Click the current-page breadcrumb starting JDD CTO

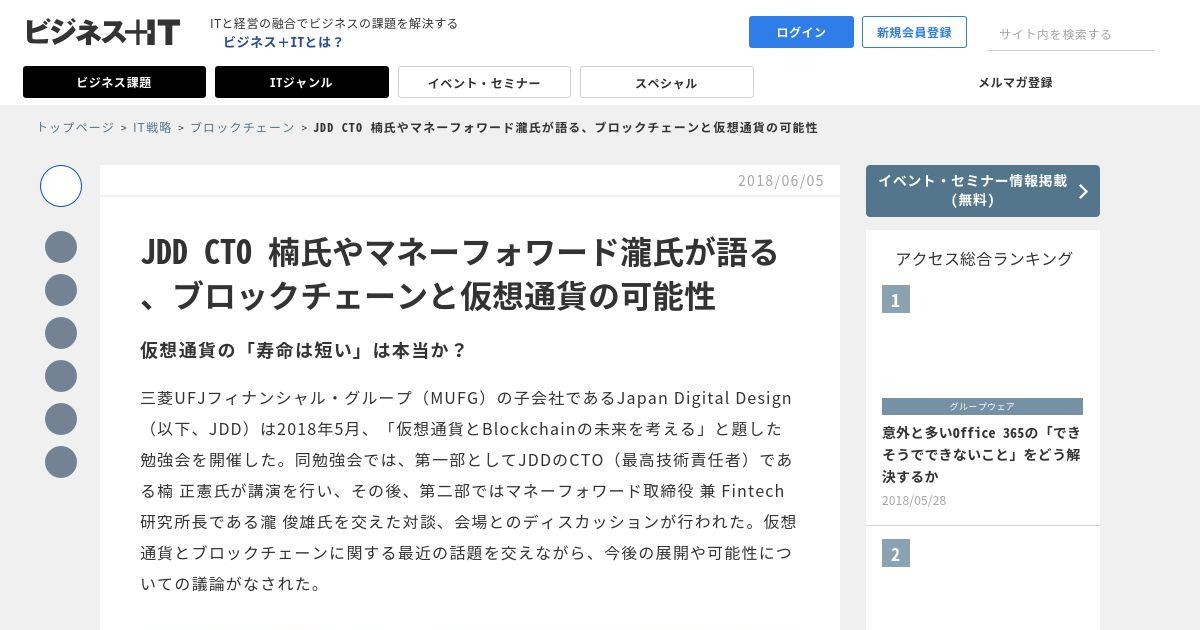coord(565,127)
